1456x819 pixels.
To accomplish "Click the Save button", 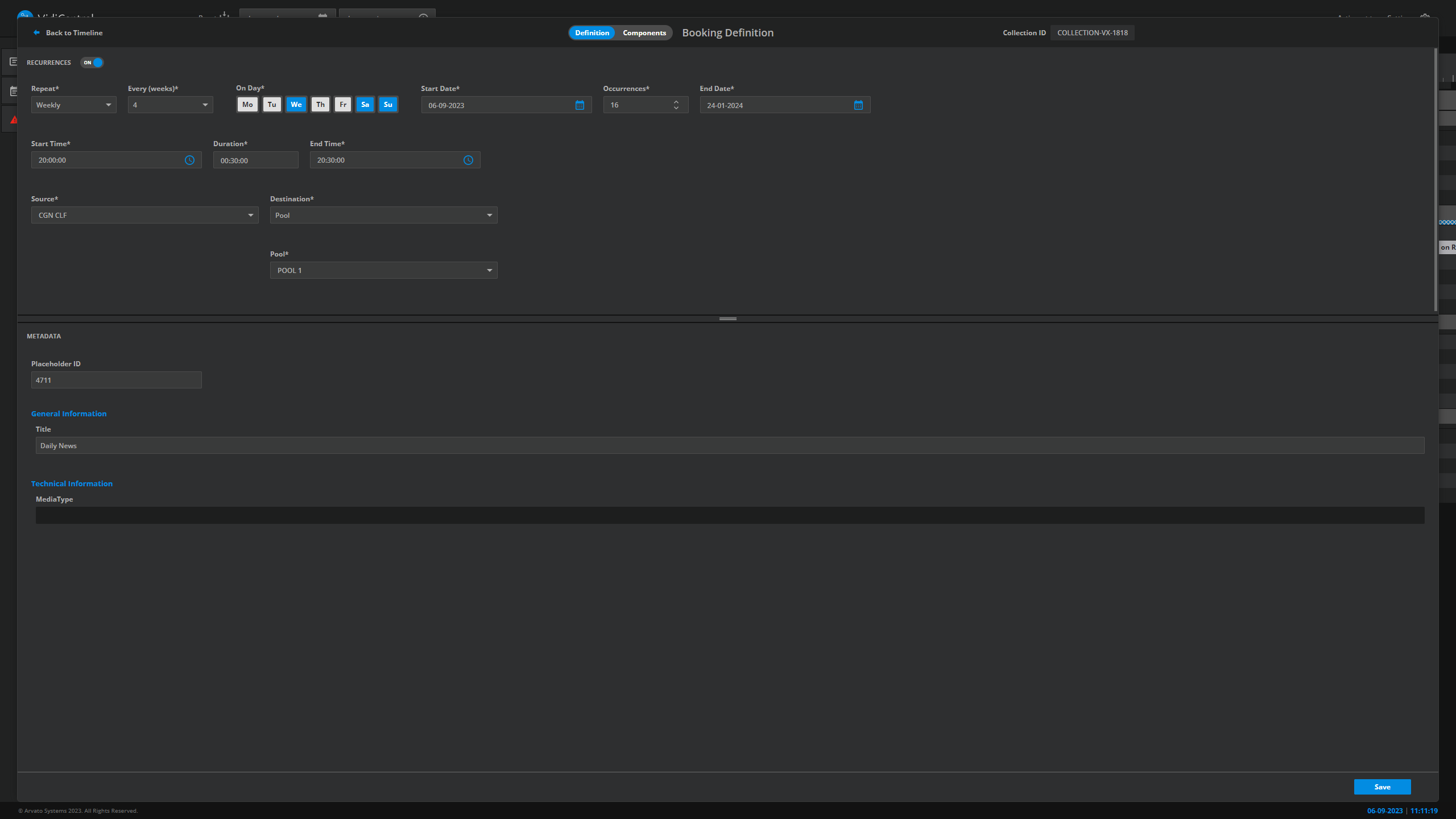I will pos(1383,787).
